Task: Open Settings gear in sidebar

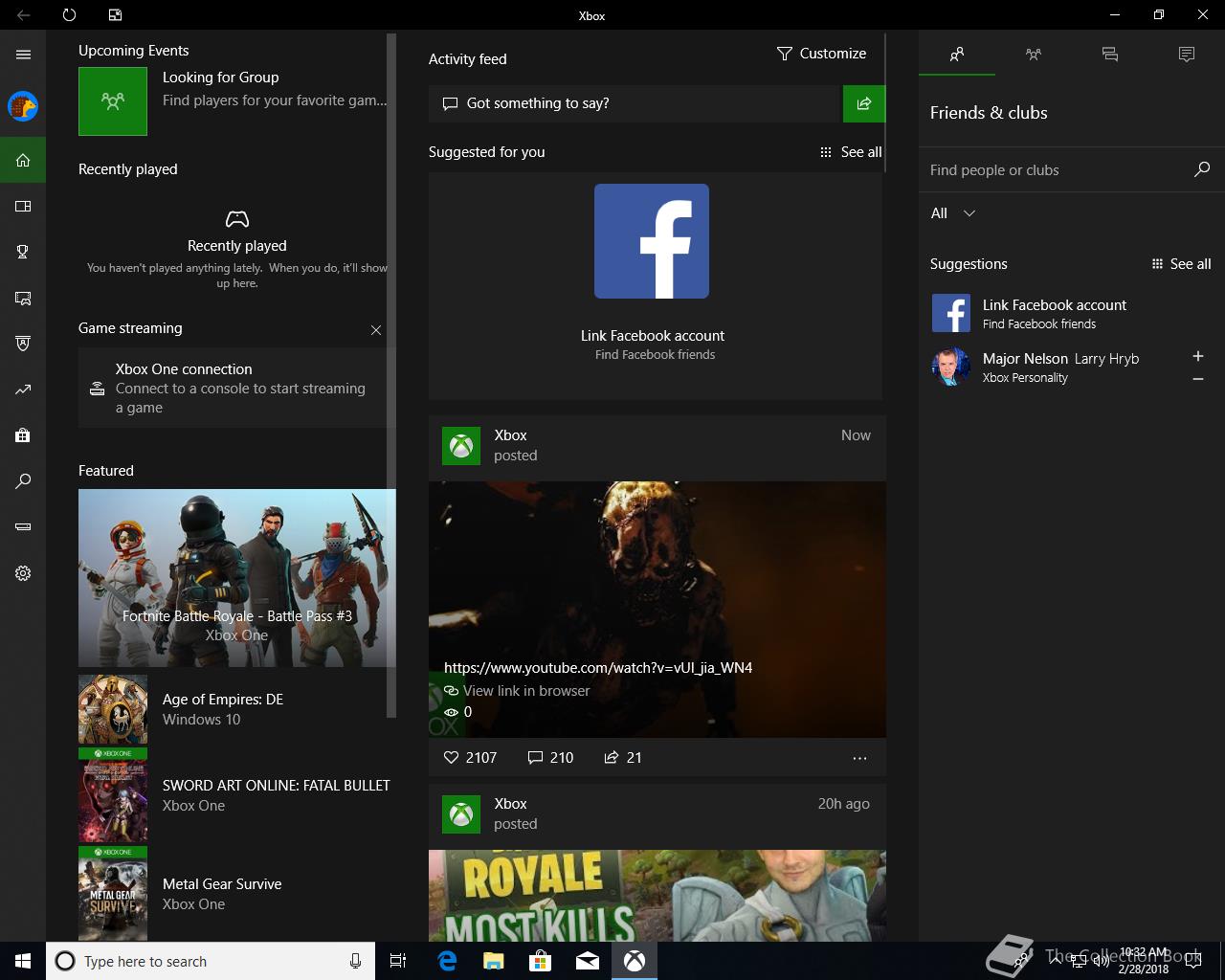Action: pyautogui.click(x=23, y=573)
